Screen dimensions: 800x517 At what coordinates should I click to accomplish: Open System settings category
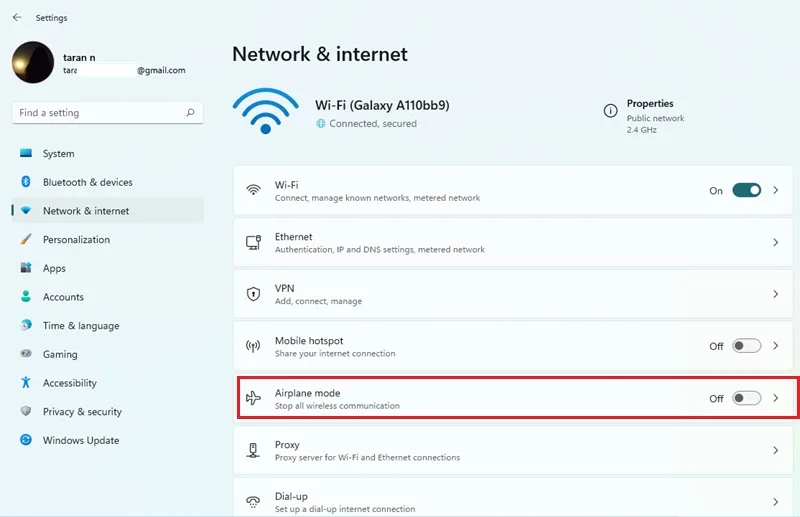(108, 153)
